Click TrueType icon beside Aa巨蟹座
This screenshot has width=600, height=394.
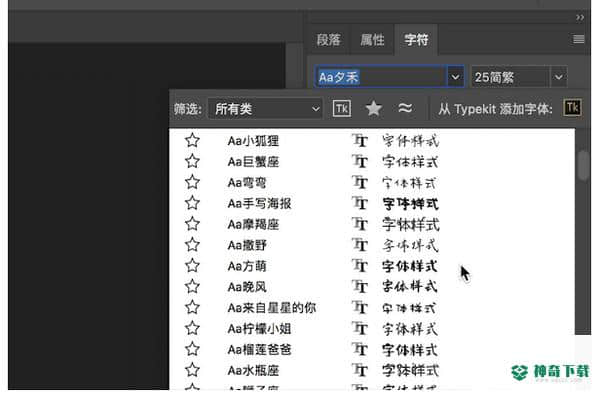pos(360,161)
